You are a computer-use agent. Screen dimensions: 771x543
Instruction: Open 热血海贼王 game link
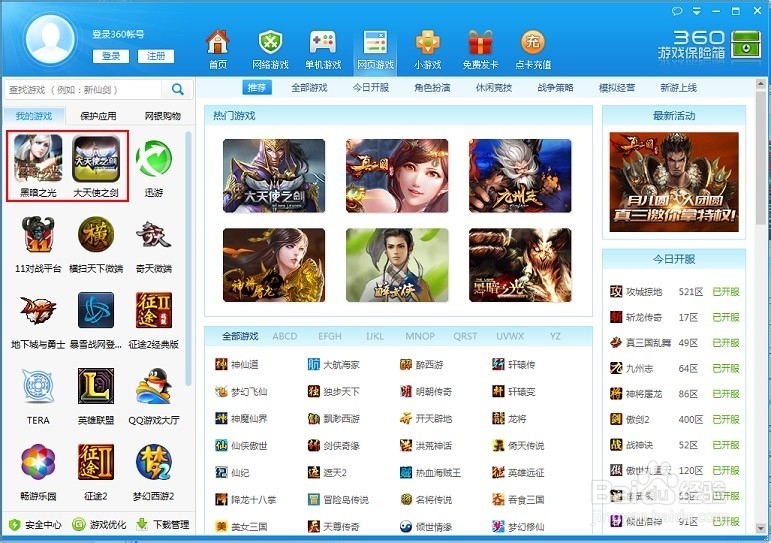click(x=430, y=473)
